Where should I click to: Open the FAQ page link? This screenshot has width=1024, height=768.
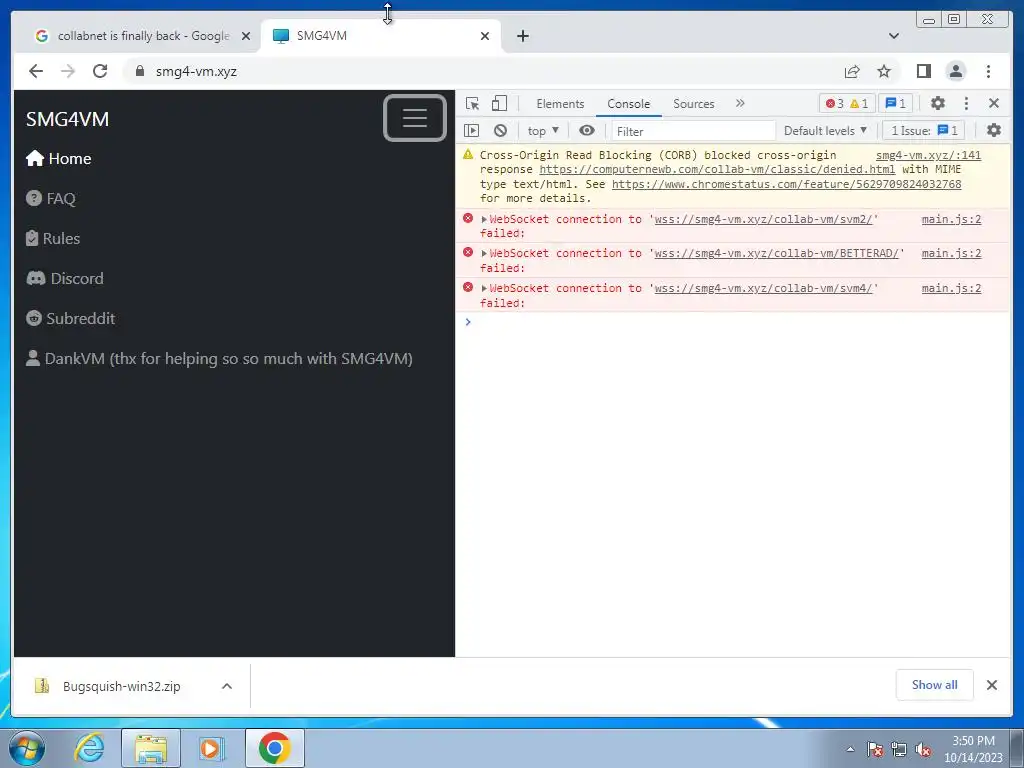pos(51,199)
